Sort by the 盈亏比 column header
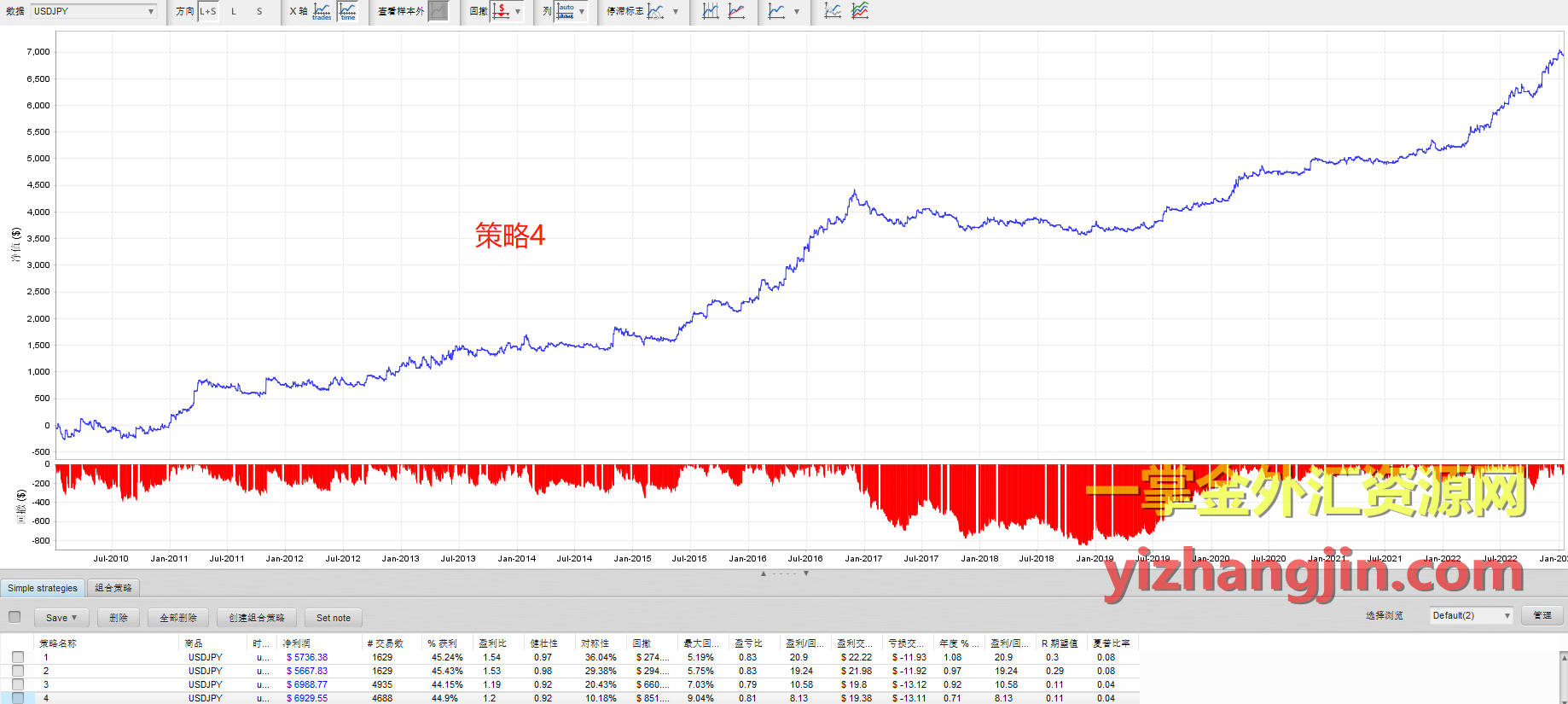 pyautogui.click(x=749, y=643)
